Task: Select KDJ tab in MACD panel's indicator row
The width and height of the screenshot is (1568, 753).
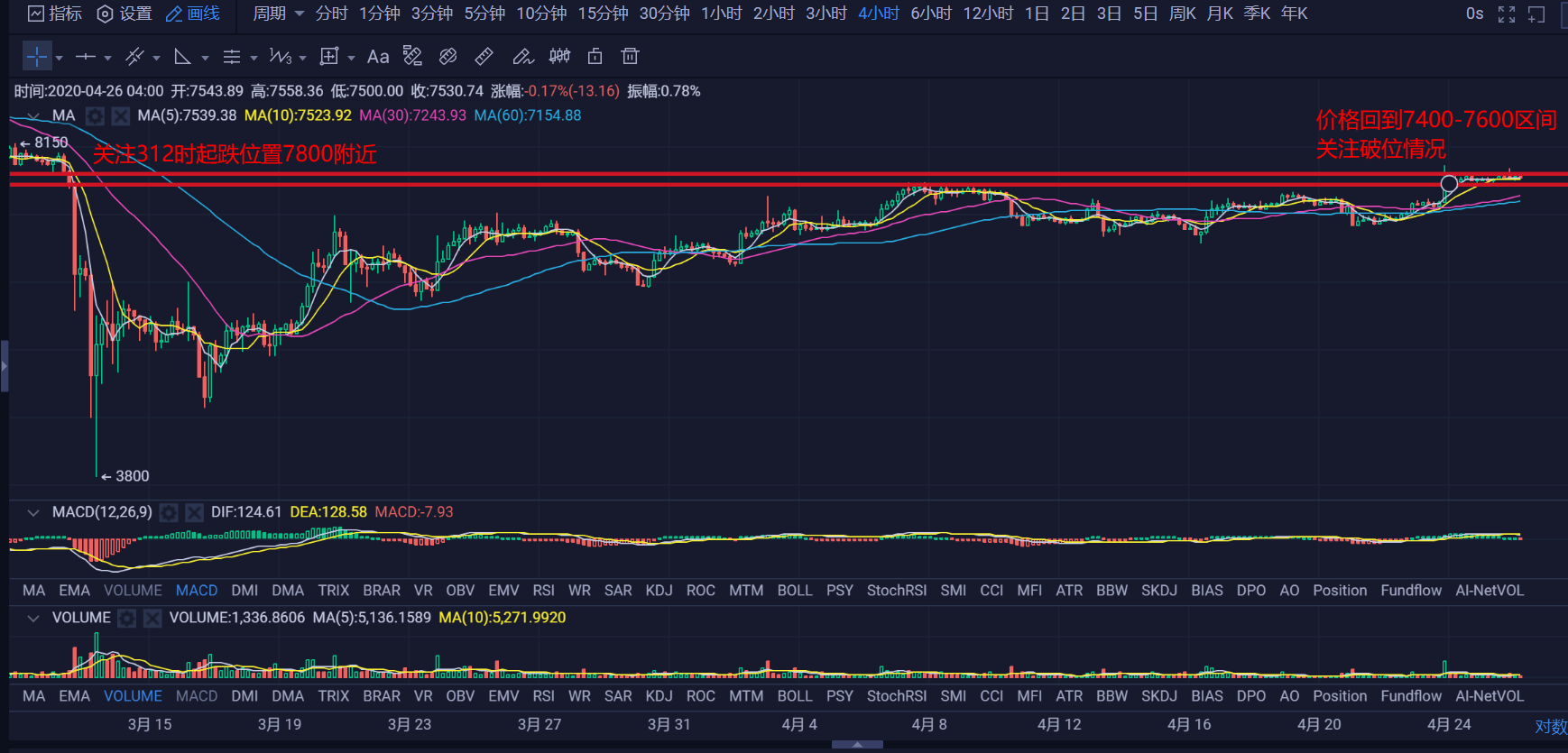Action: [x=659, y=591]
